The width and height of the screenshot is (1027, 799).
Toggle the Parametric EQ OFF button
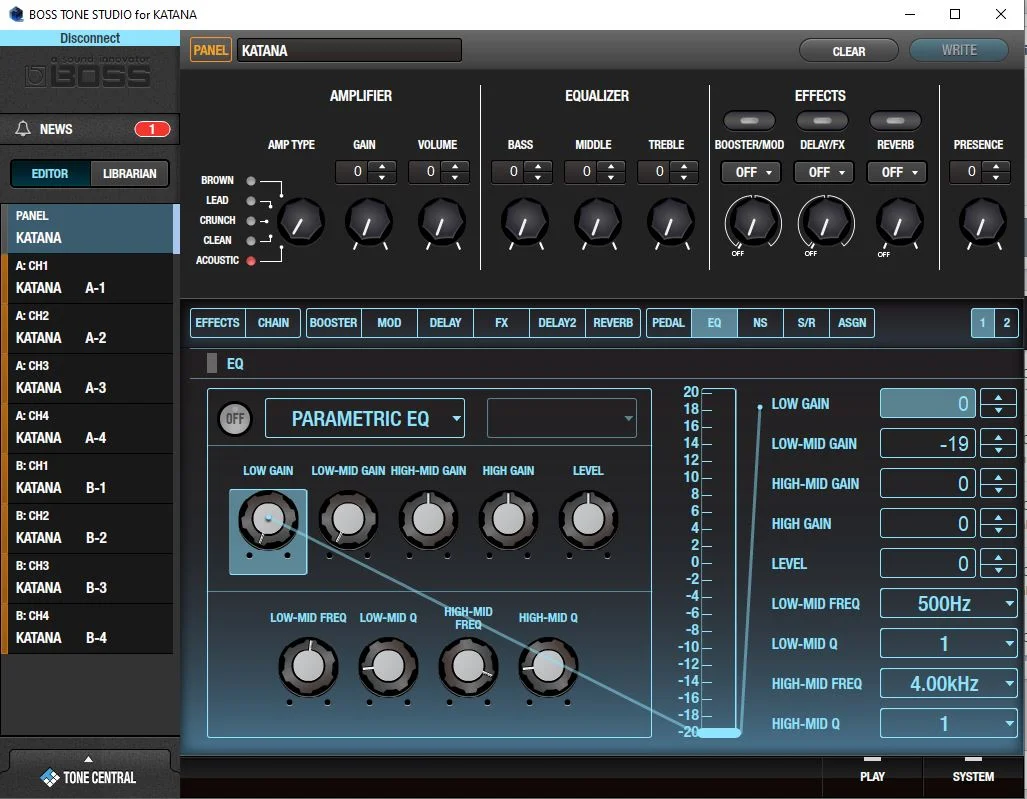(235, 419)
